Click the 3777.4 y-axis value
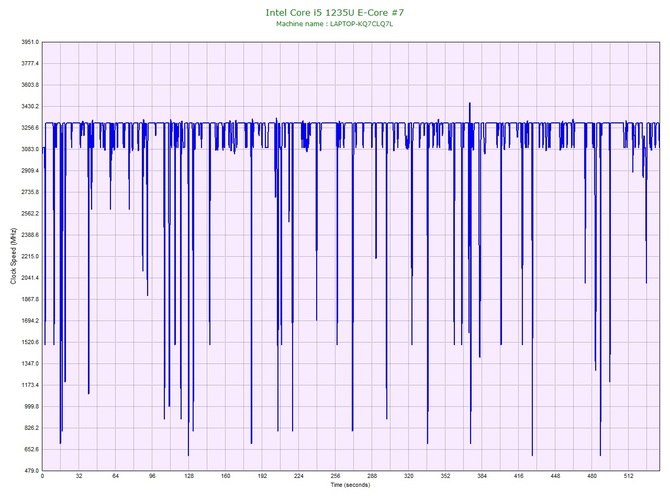 coord(30,63)
